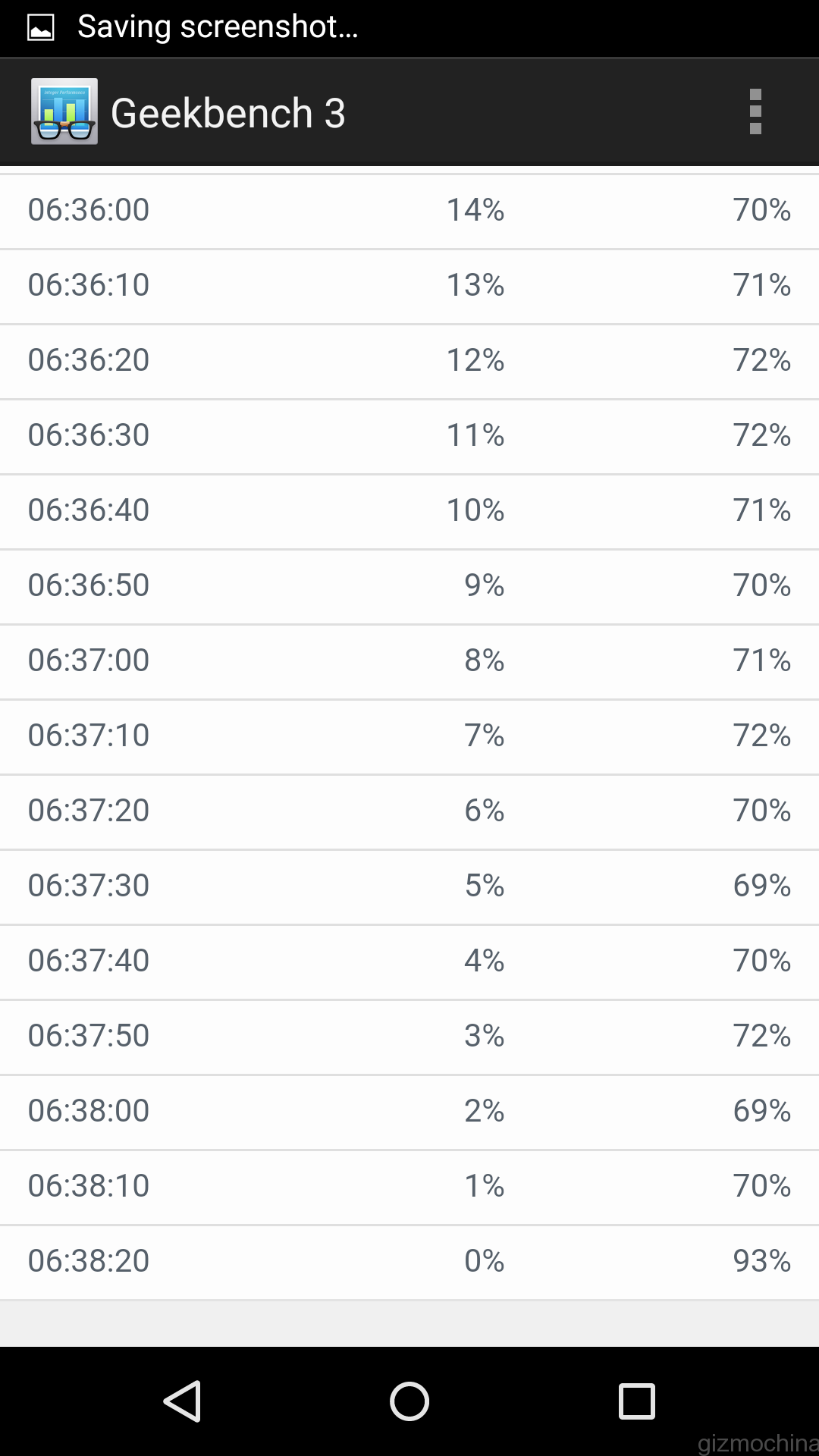Select the 06:36:00 battery log row
819x1456 pixels.
[409, 210]
